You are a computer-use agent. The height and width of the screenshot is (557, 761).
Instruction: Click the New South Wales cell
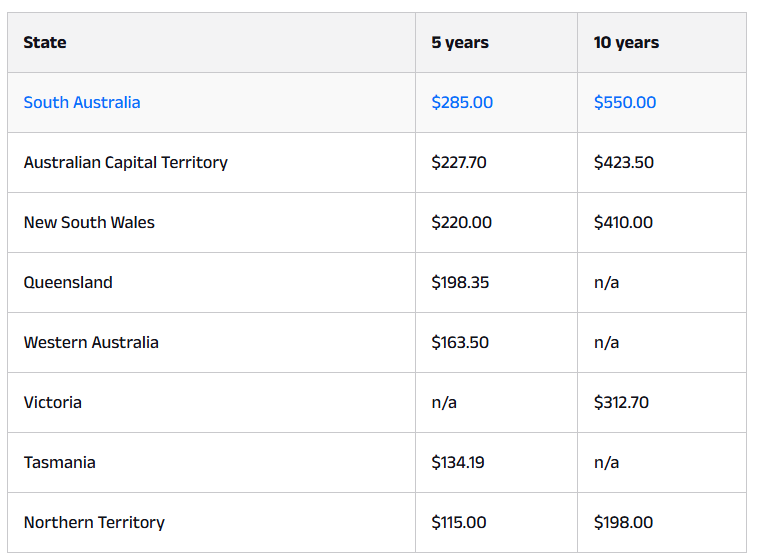click(x=89, y=222)
